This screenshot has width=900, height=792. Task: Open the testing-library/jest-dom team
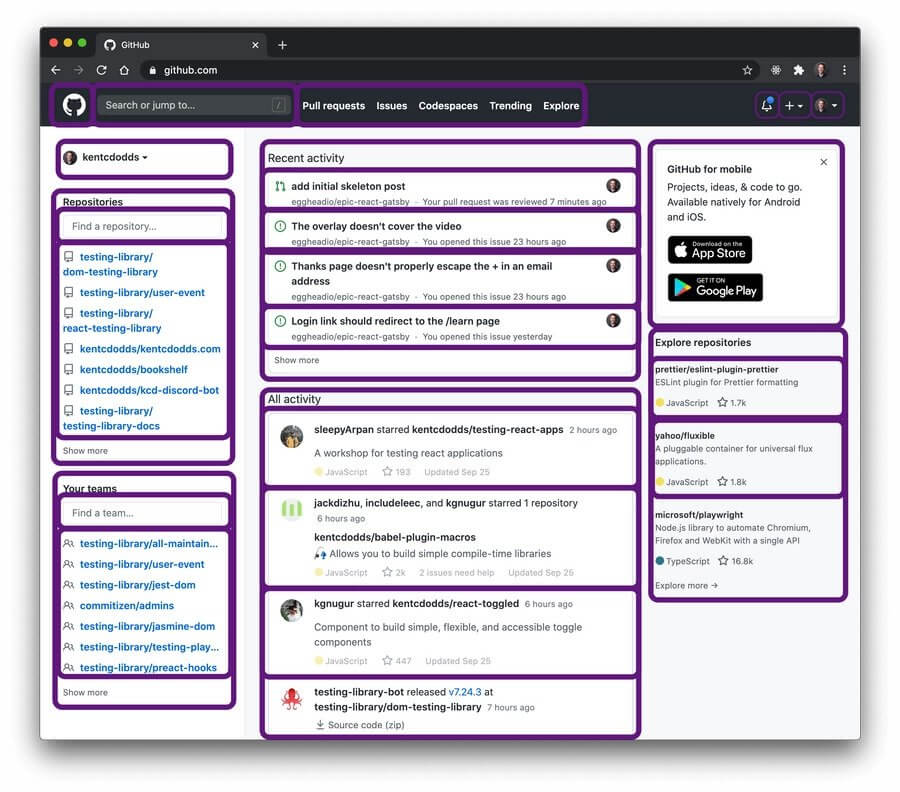[137, 585]
